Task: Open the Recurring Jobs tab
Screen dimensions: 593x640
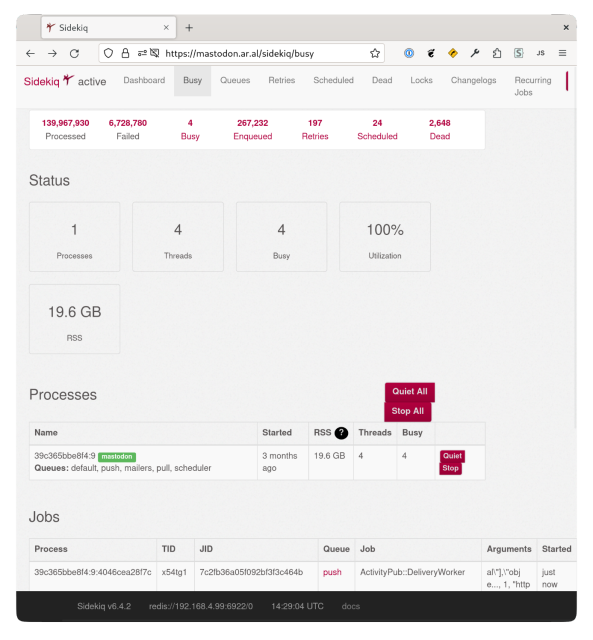Action: pos(533,86)
